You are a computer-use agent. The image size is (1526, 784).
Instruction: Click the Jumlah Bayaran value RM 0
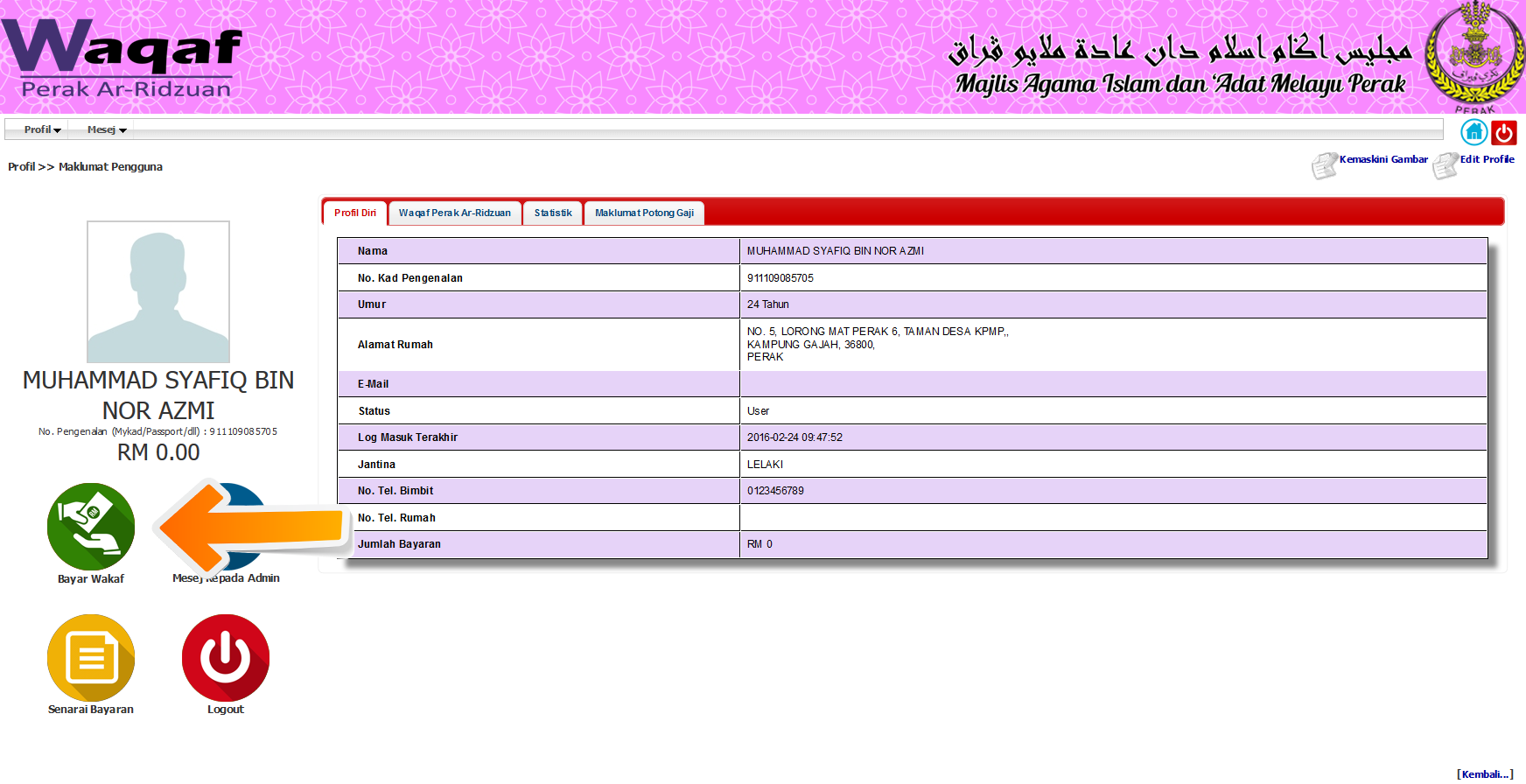(x=759, y=544)
